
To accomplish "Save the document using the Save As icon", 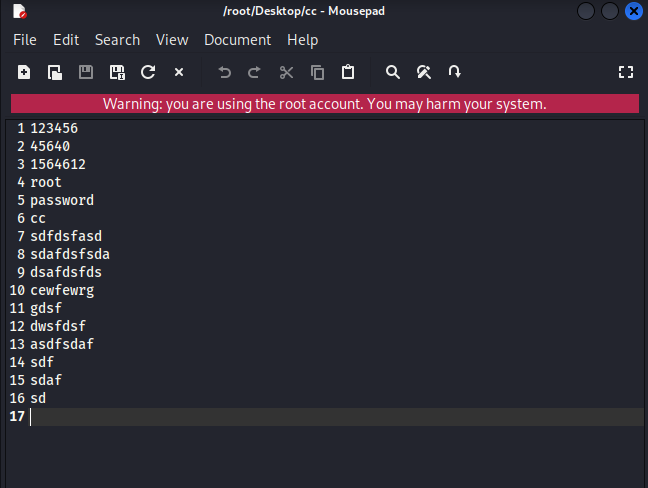I will [x=117, y=72].
